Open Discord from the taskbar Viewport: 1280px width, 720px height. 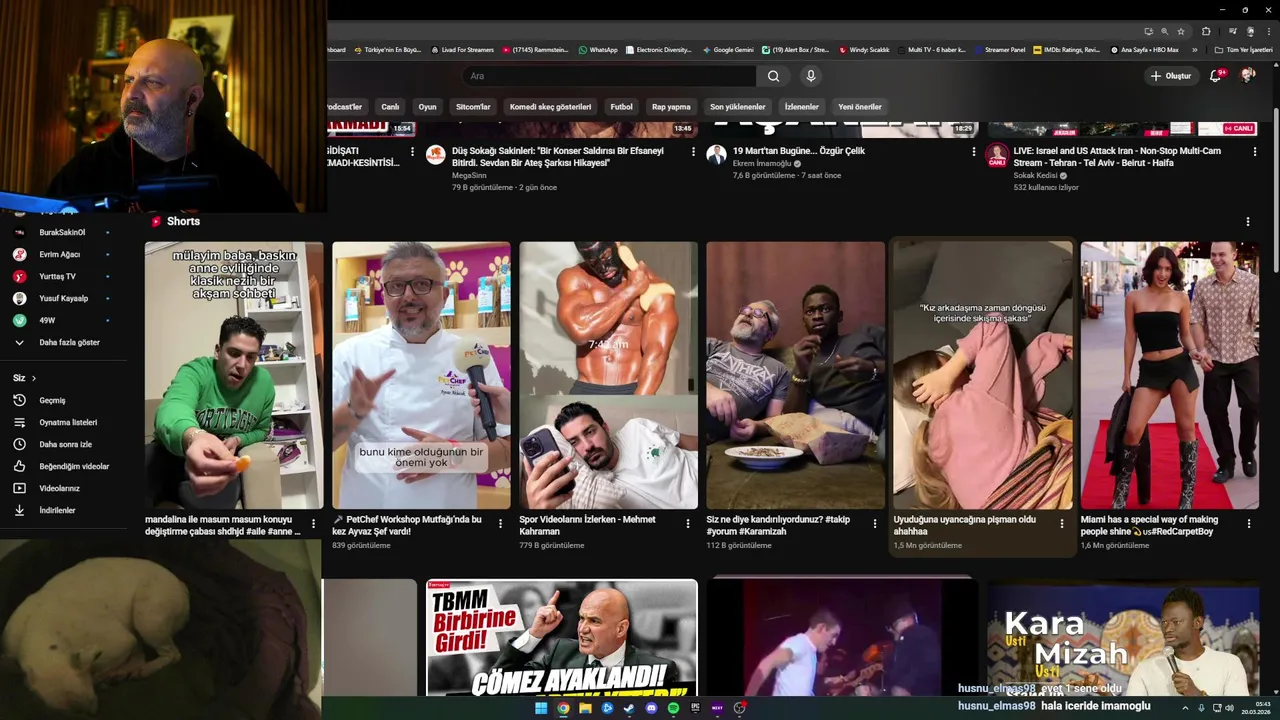[651, 708]
